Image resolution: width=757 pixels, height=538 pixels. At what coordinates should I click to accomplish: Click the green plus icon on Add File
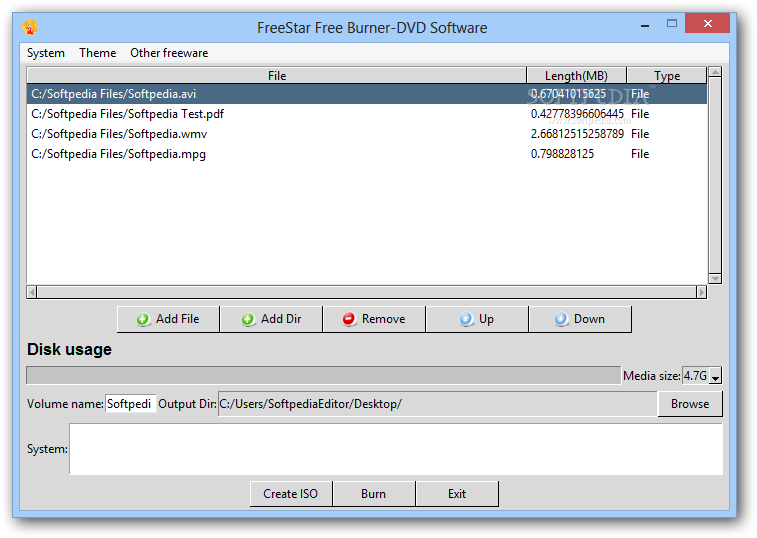coord(143,319)
